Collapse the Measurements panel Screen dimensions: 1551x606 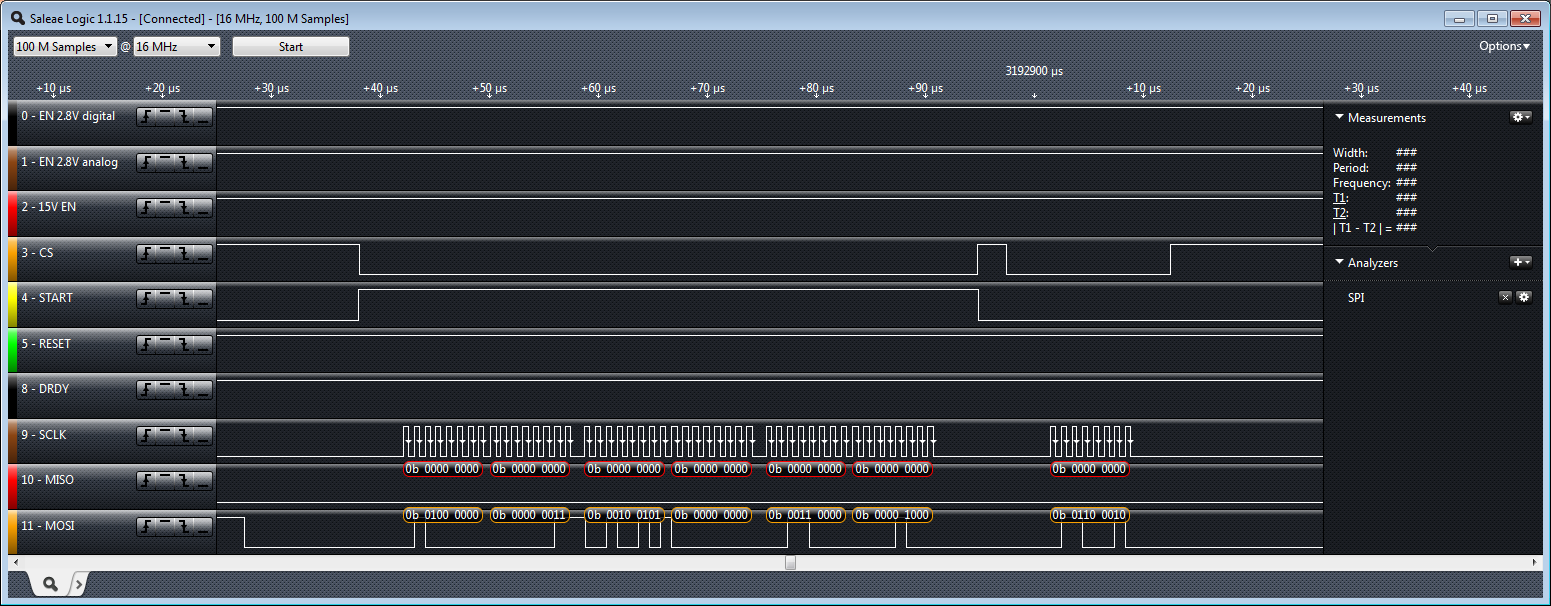click(1339, 117)
